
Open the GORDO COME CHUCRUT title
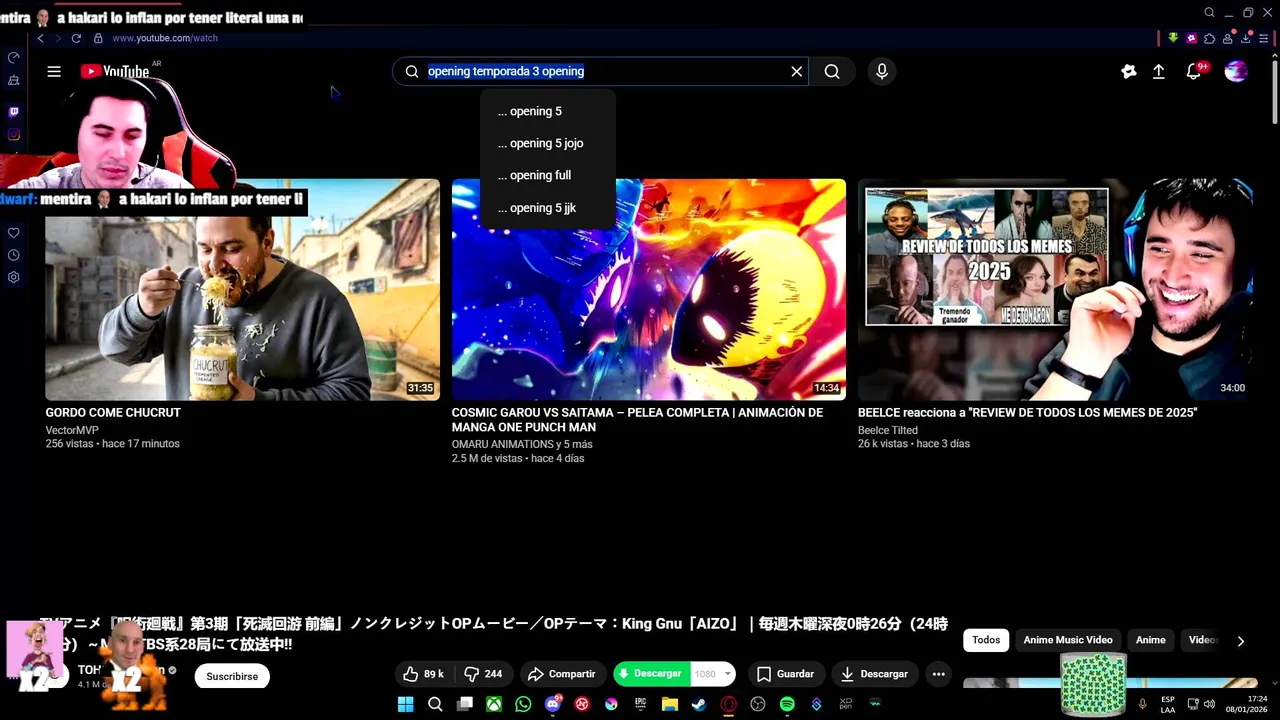(x=113, y=412)
